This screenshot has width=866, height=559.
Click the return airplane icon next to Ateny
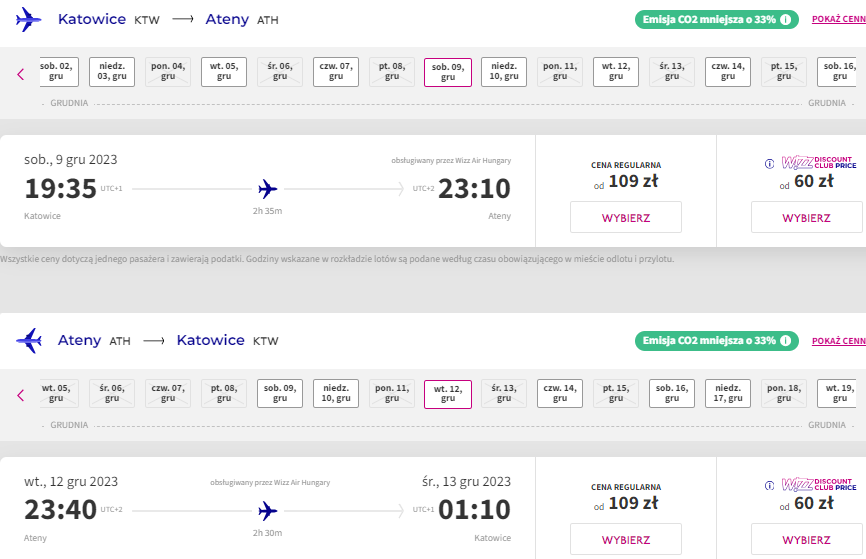[29, 341]
